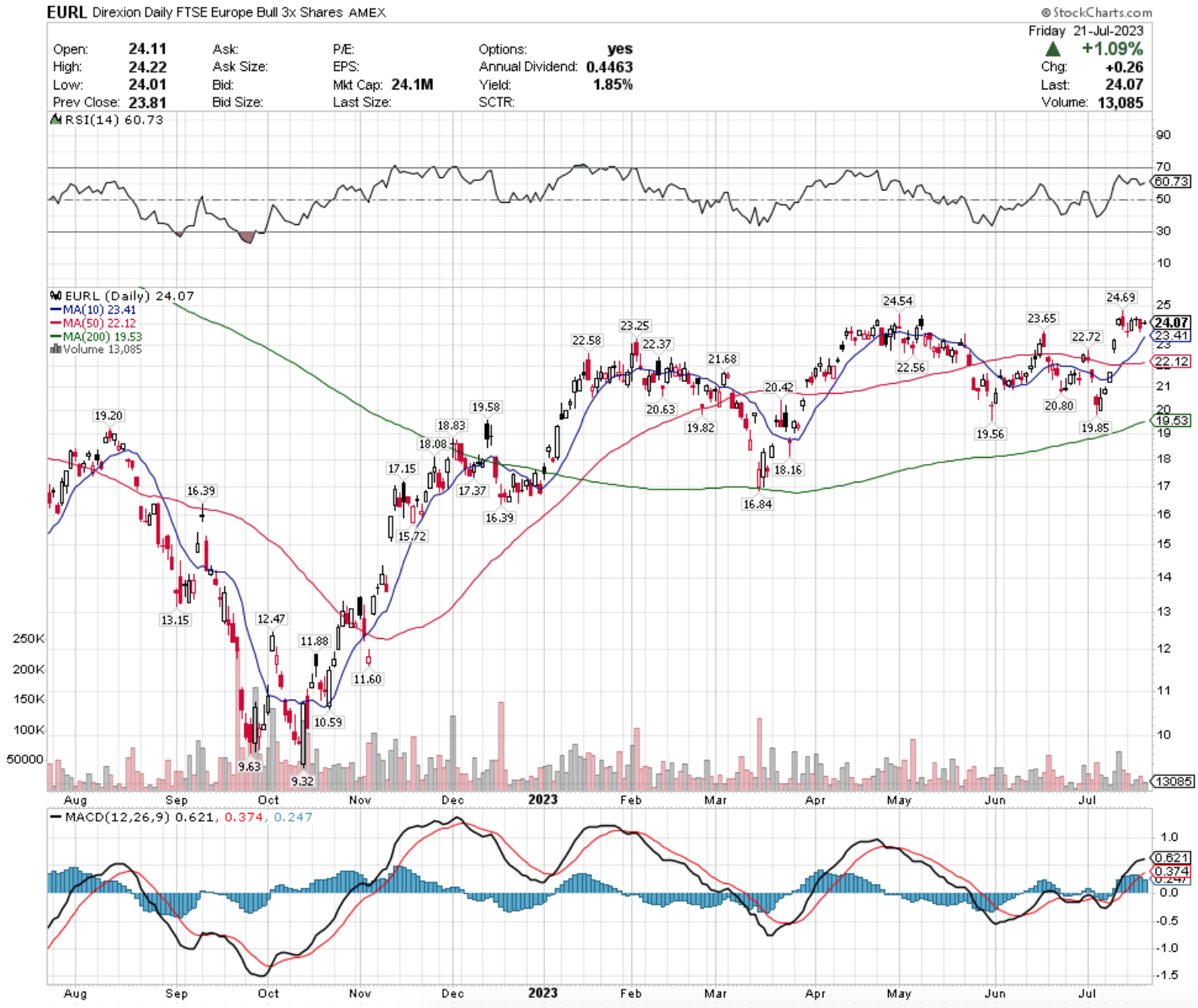Image resolution: width=1198 pixels, height=1008 pixels.
Task: Click the 9.32 low price label
Action: click(x=302, y=781)
